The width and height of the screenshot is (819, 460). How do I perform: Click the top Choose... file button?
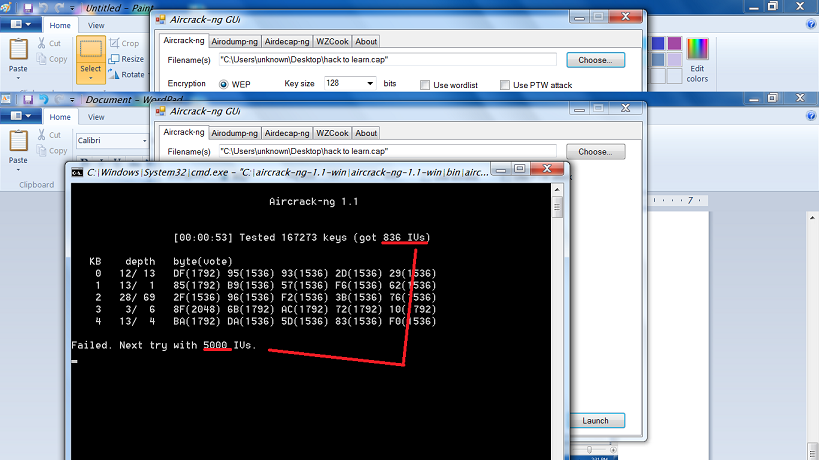pyautogui.click(x=595, y=60)
